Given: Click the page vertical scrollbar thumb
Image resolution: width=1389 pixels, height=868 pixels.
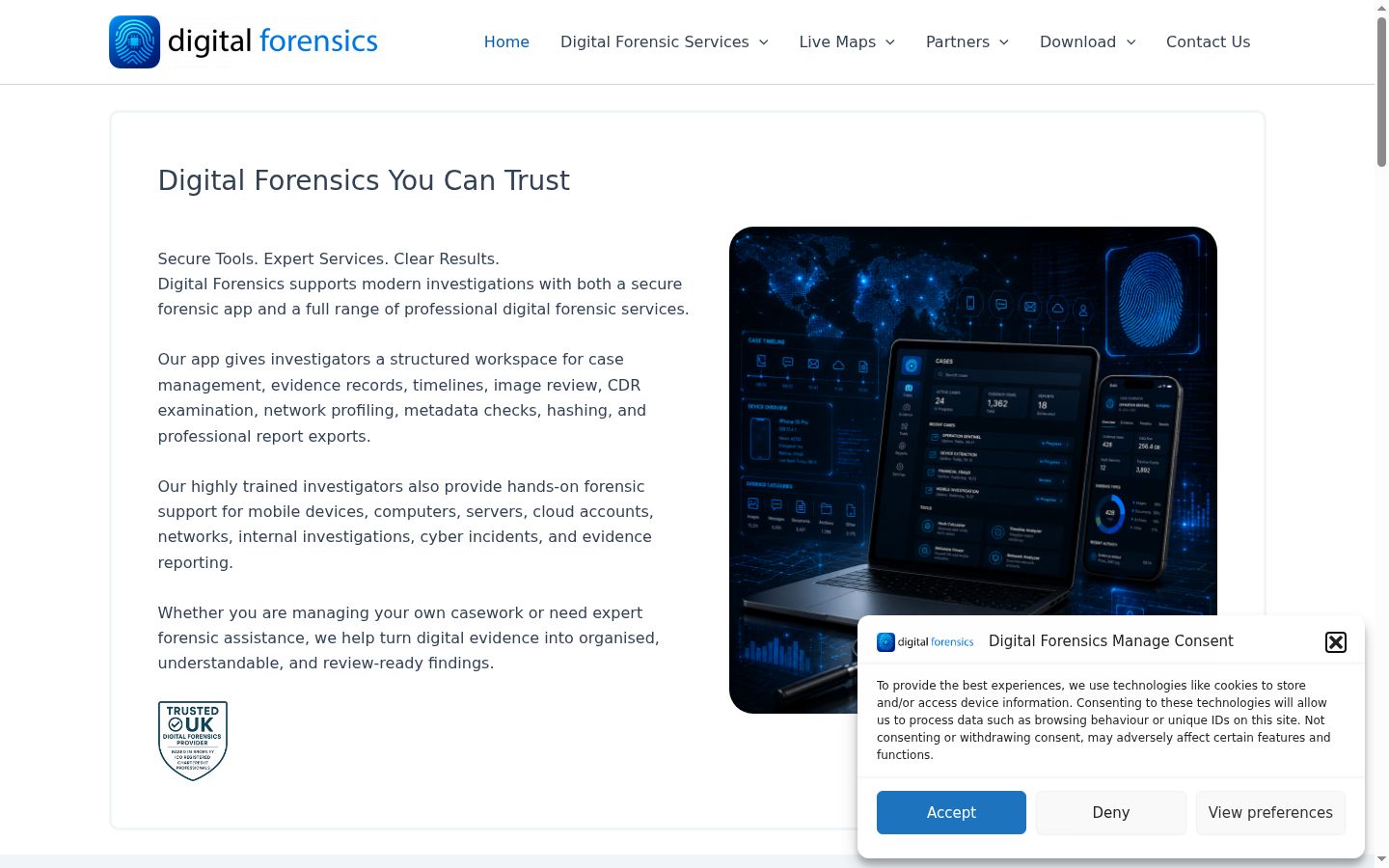Looking at the screenshot, I should (1381, 92).
